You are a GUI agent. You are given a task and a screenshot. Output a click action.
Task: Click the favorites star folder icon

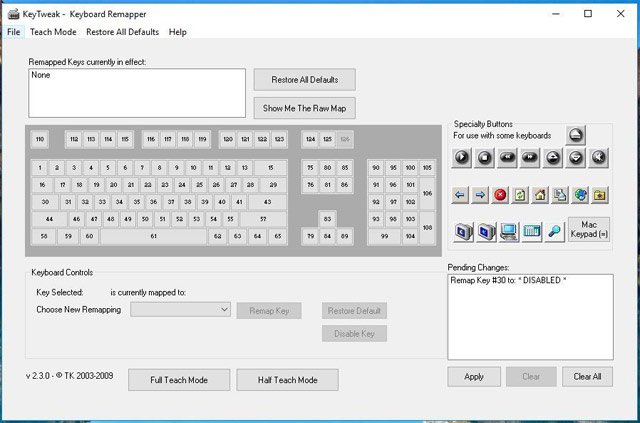599,195
